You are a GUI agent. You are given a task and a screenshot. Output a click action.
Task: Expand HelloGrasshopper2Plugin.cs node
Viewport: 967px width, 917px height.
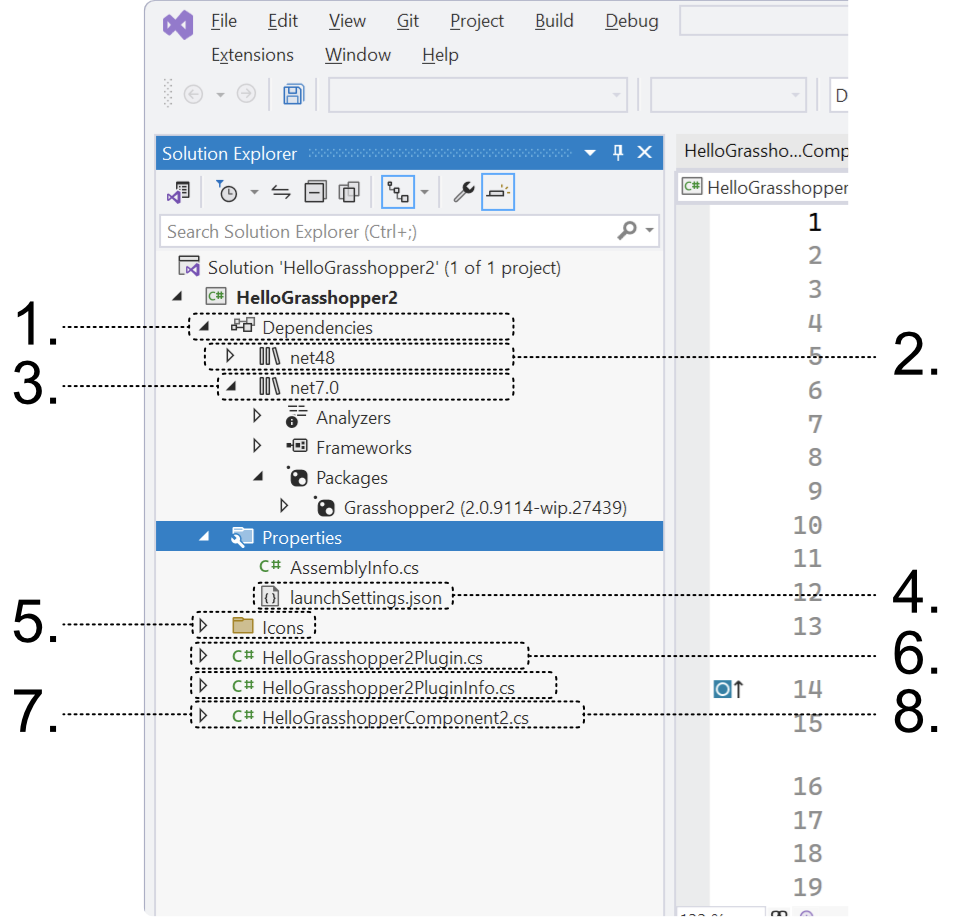(203, 656)
